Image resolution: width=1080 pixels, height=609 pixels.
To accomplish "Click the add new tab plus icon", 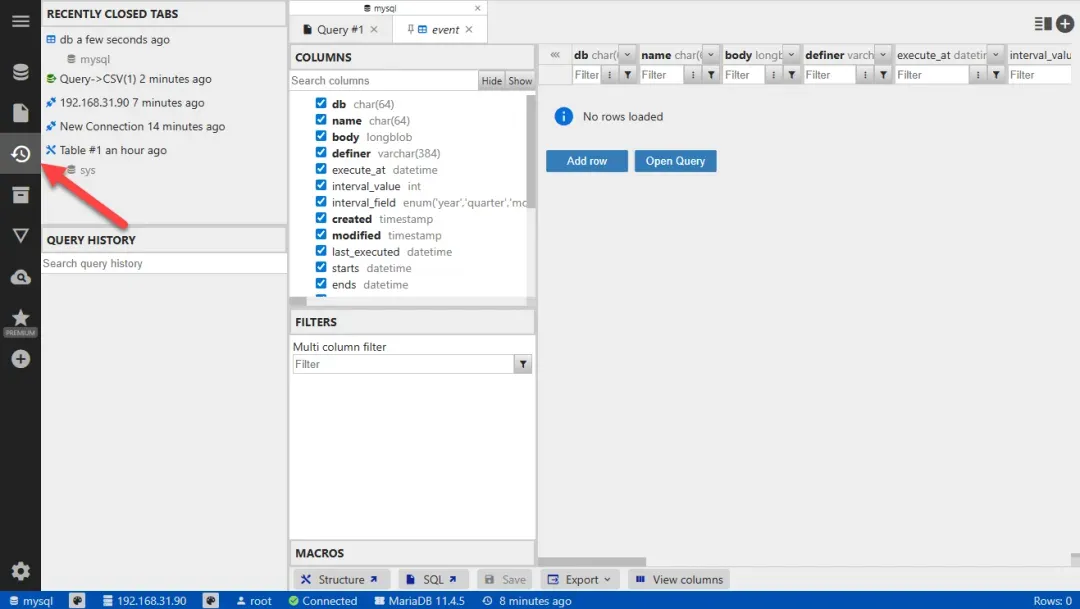I will coord(1065,23).
